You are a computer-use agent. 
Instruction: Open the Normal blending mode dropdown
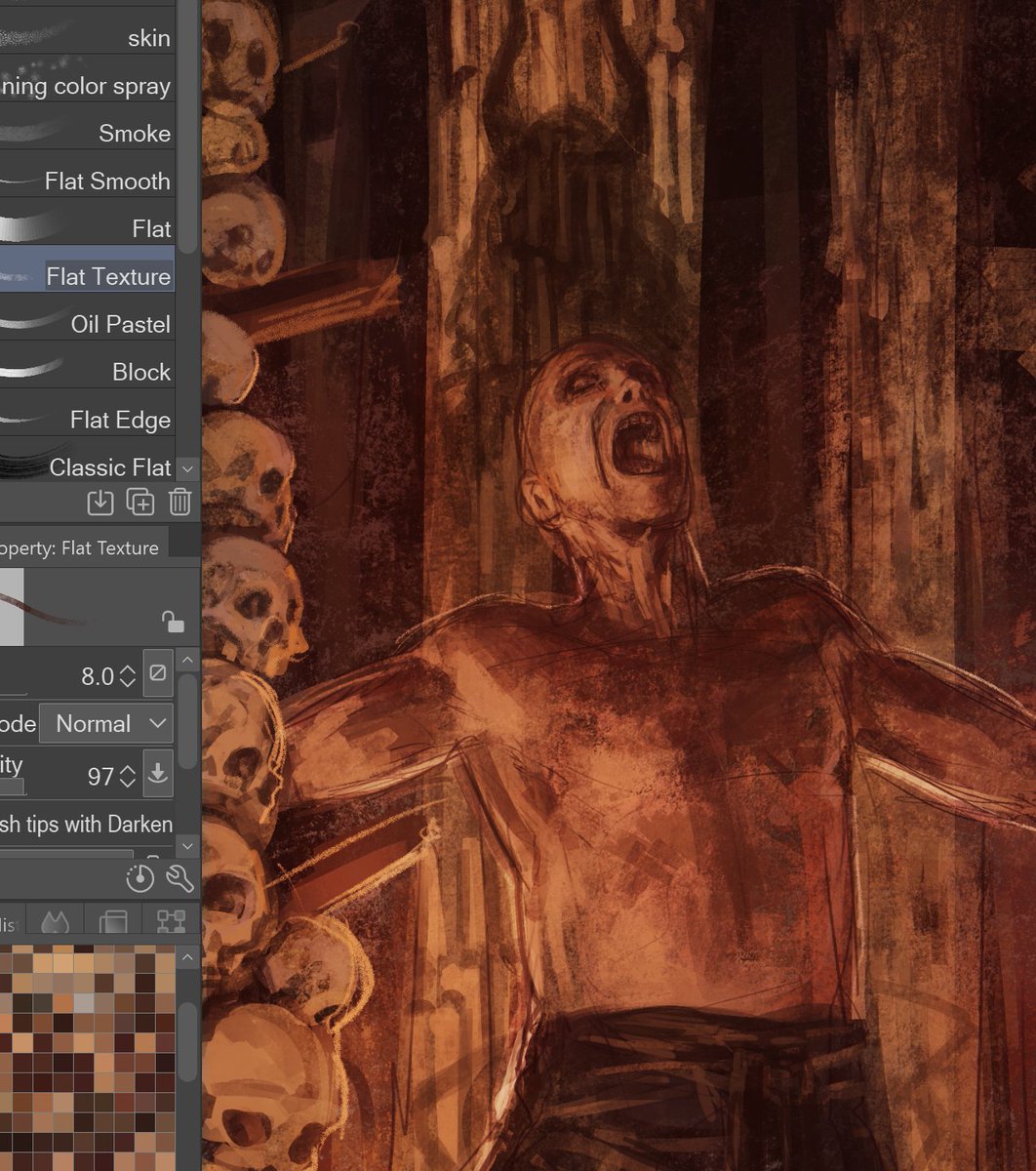[105, 723]
